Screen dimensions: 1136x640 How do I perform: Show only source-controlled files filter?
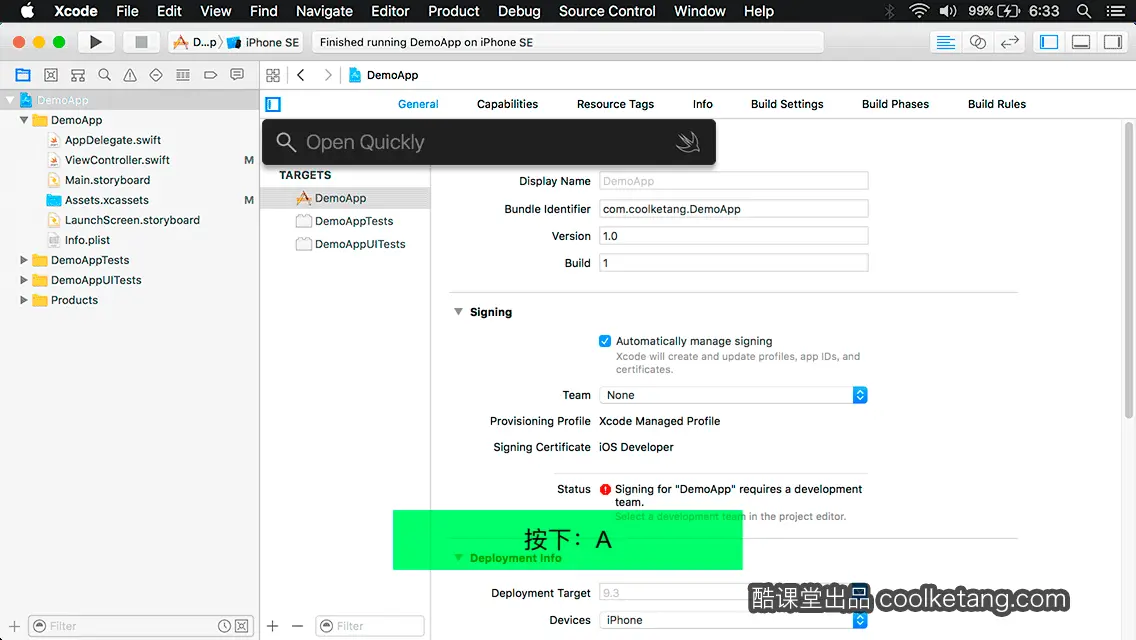point(242,626)
